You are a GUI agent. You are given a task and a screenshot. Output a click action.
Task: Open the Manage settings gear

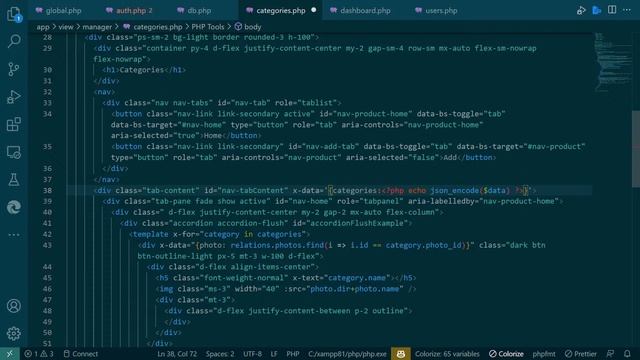click(14, 333)
